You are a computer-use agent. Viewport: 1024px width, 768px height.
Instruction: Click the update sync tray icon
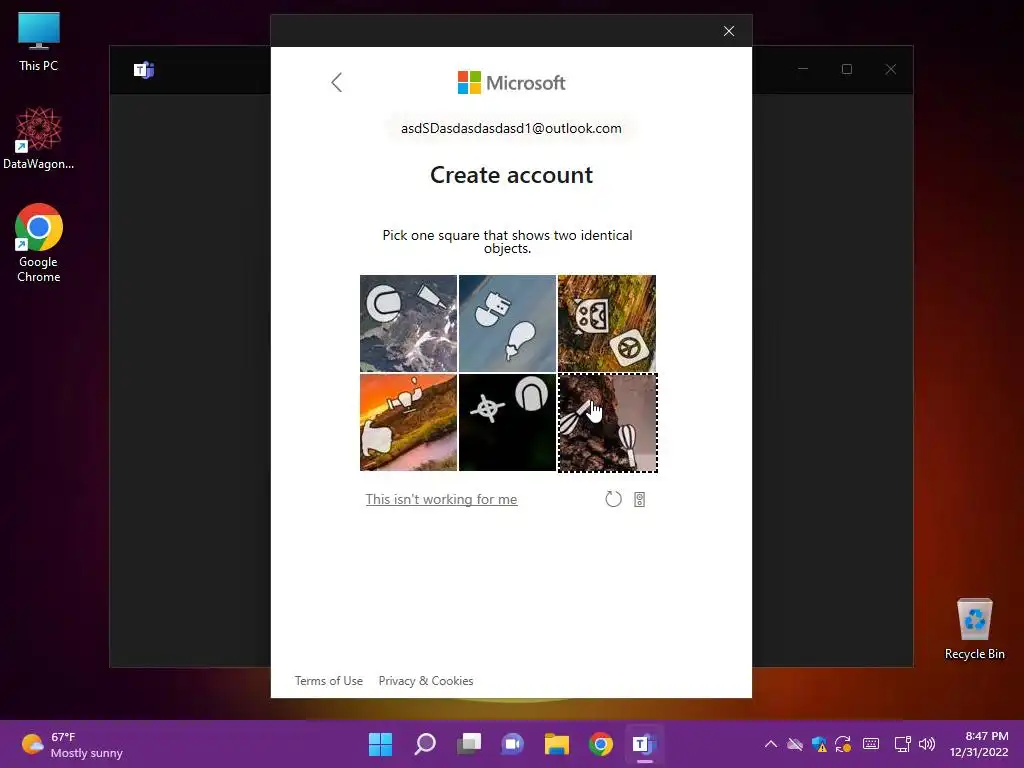click(x=843, y=744)
